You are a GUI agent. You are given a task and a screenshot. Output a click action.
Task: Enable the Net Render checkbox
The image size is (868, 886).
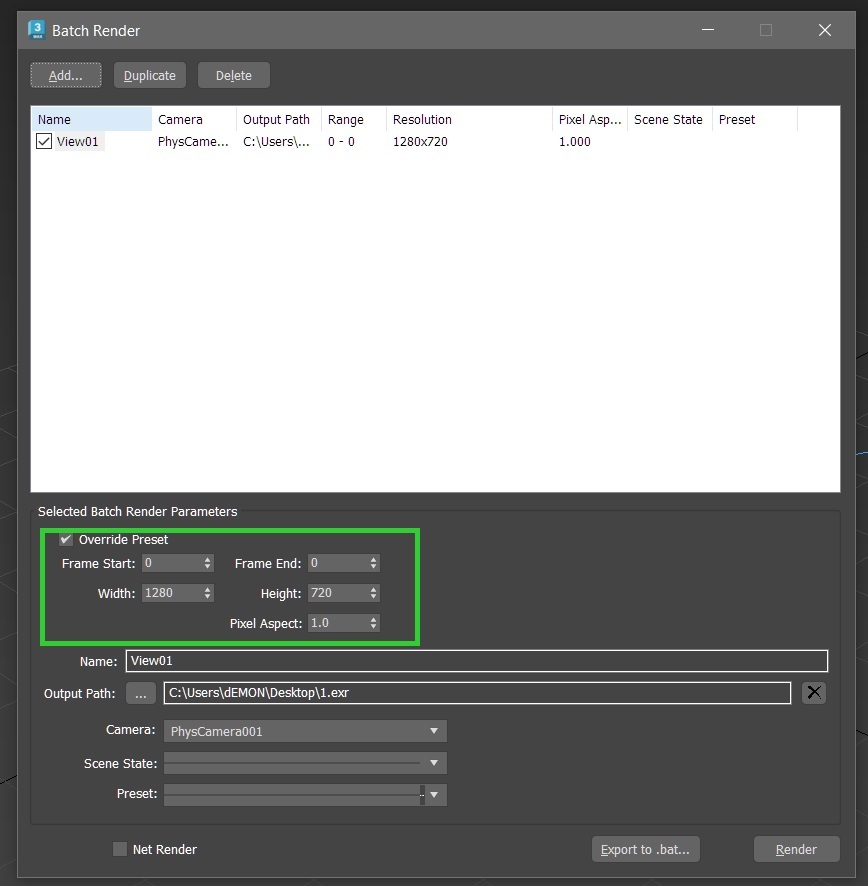coord(120,849)
